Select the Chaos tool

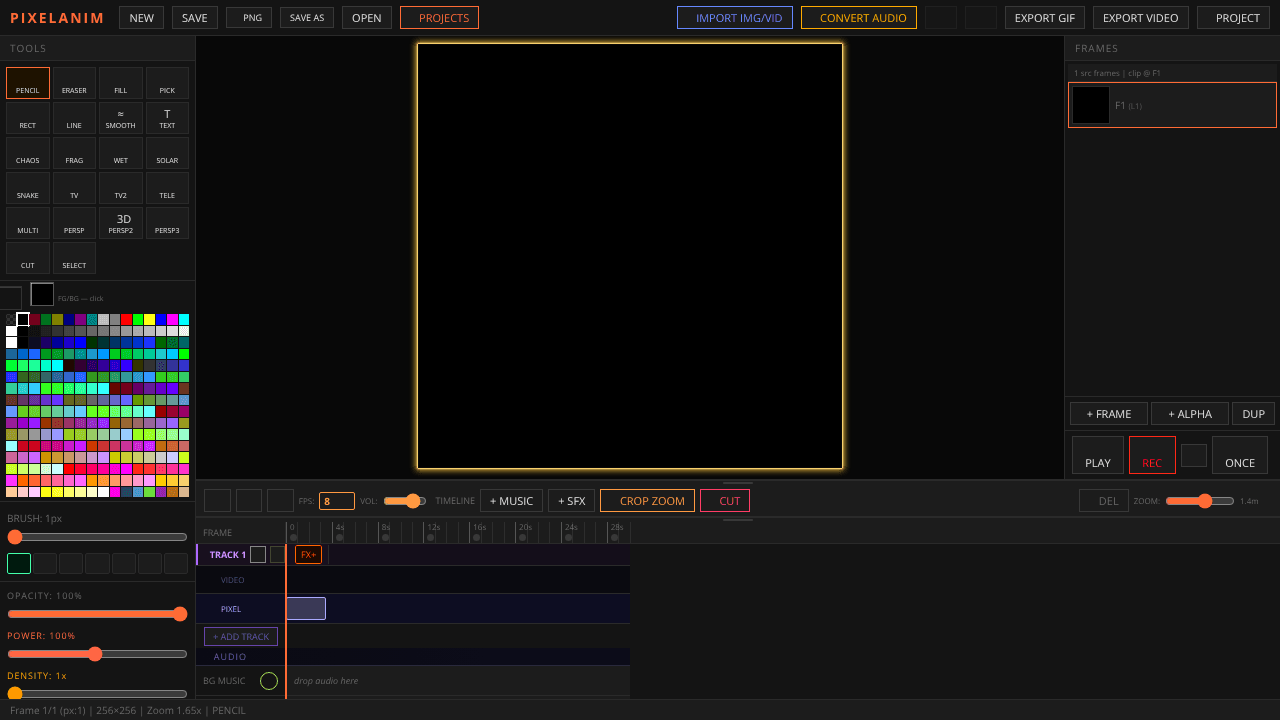pyautogui.click(x=28, y=153)
